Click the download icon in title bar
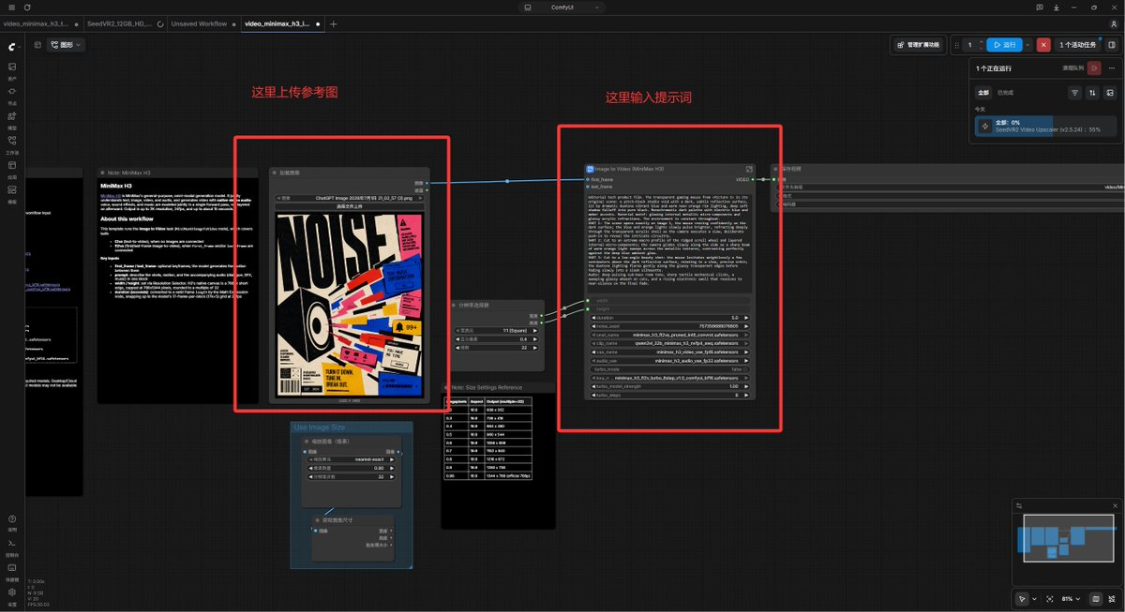Image resolution: width=1125 pixels, height=612 pixels. tap(1056, 7)
